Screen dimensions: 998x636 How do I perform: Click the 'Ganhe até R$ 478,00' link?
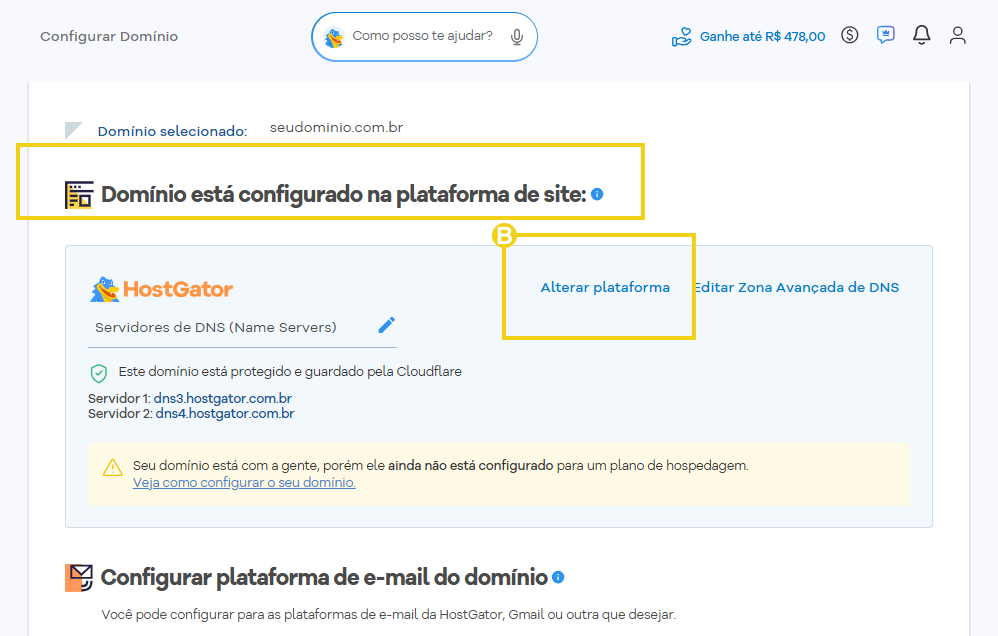[763, 37]
